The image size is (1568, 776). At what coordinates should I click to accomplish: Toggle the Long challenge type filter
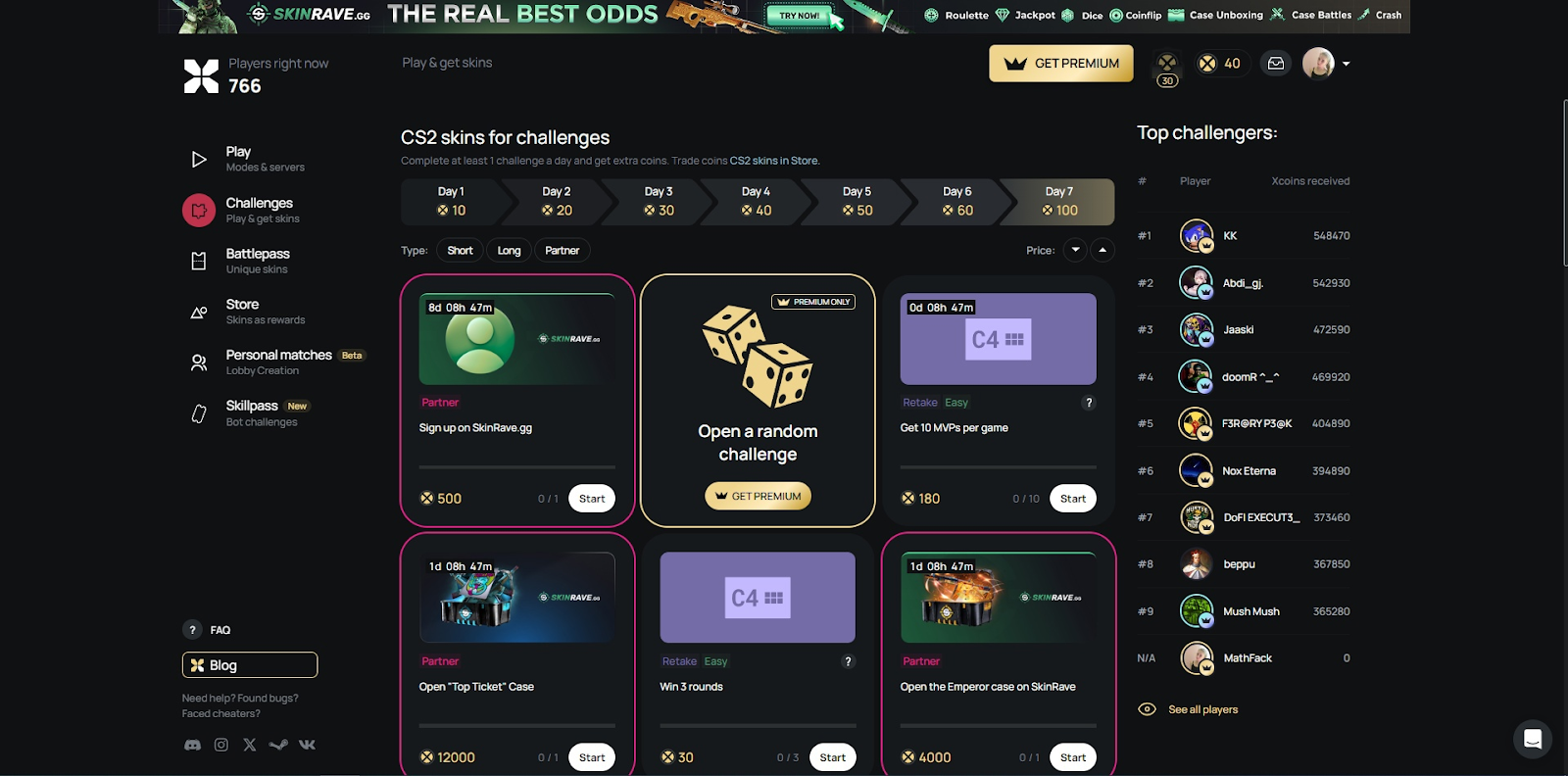coord(509,251)
